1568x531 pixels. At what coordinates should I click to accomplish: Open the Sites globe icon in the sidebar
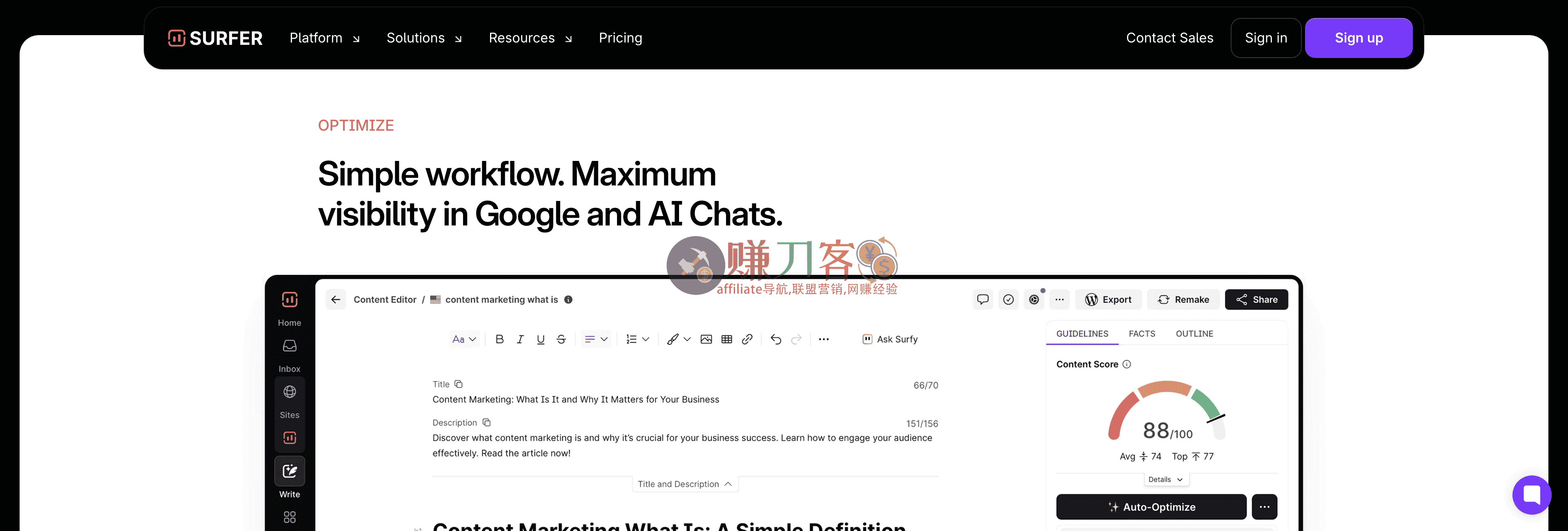(x=290, y=392)
